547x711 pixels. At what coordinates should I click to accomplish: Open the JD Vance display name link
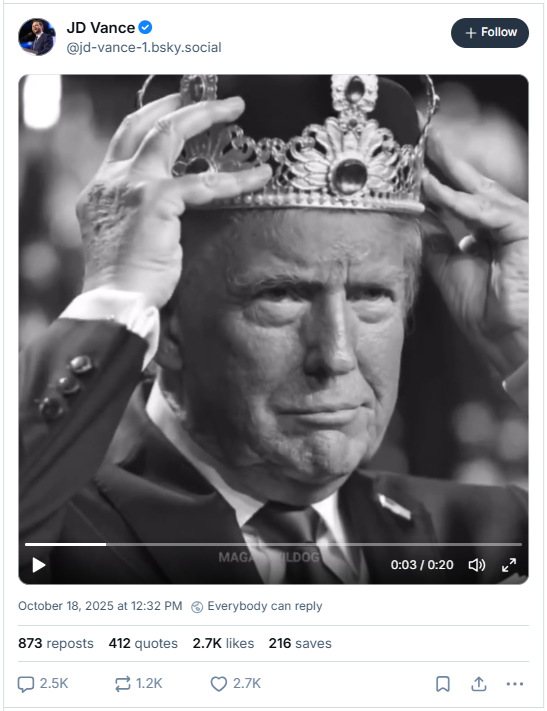point(101,28)
